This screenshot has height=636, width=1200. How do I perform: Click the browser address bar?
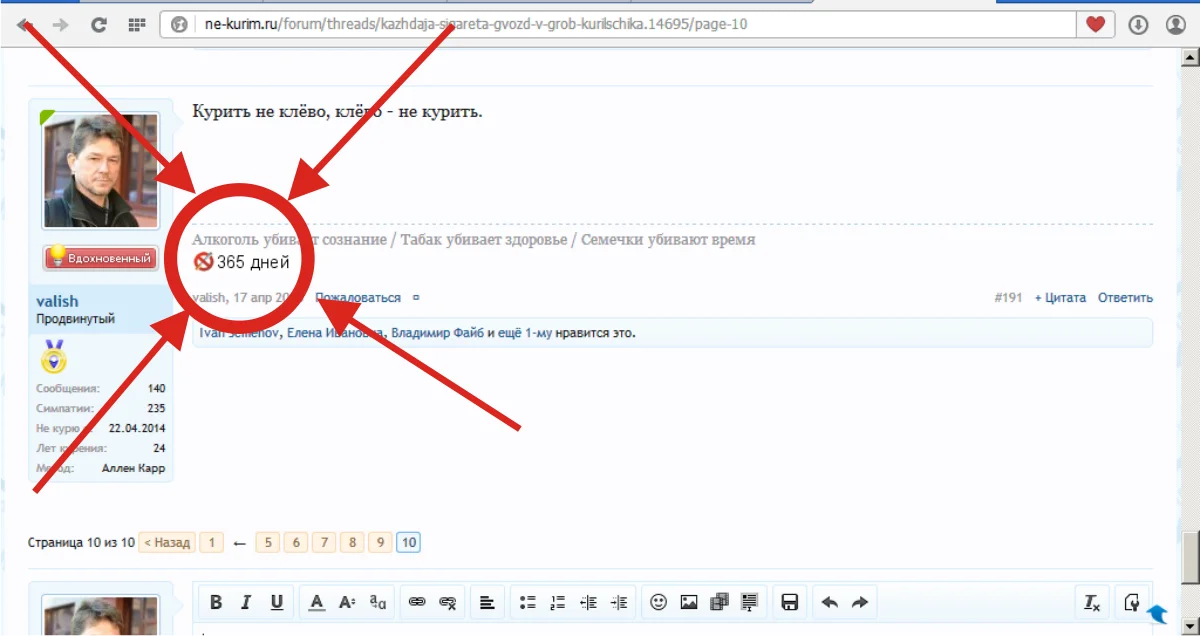click(x=620, y=25)
